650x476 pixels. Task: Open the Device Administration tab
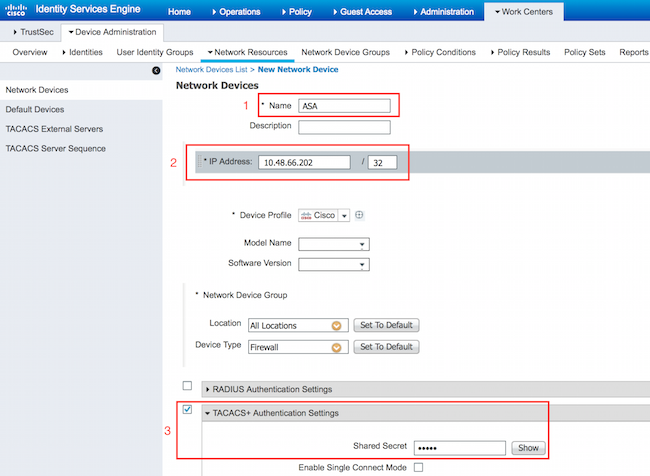(x=112, y=32)
